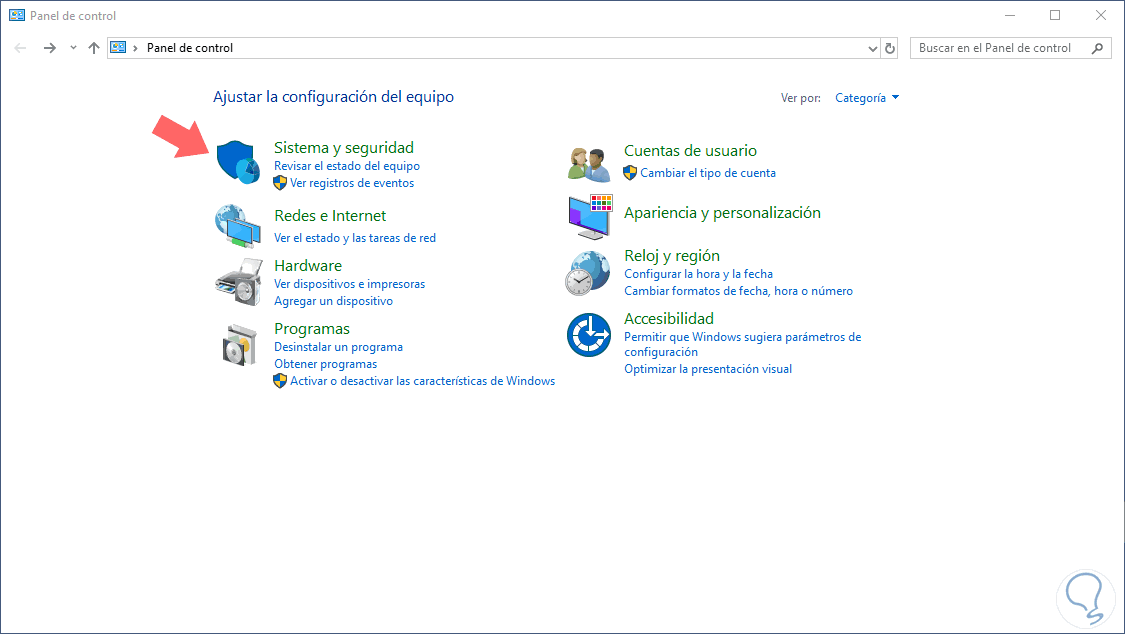Click Configurar la hora y la fecha

698,274
